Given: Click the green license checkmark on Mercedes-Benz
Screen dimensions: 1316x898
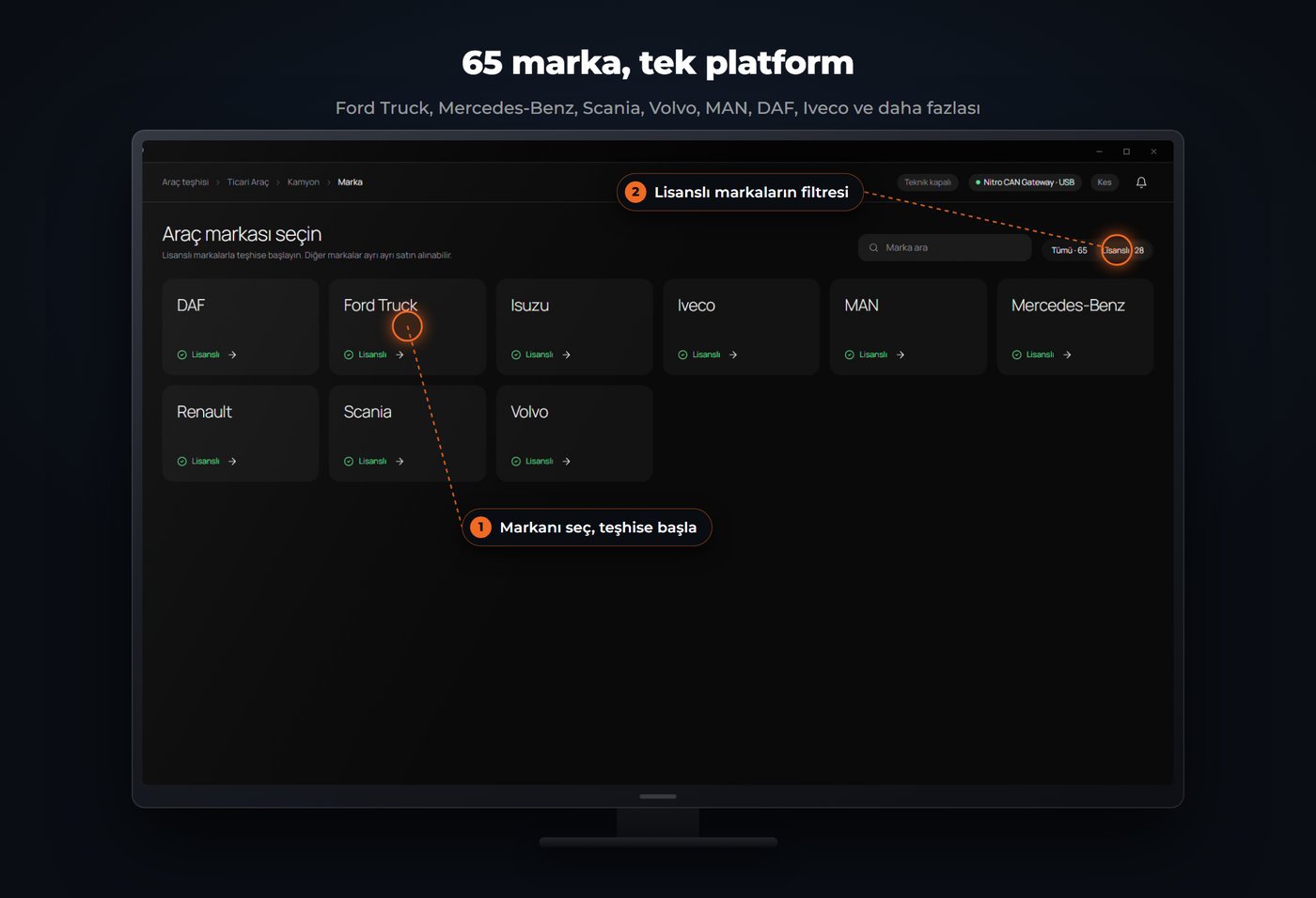Looking at the screenshot, I should click(1016, 354).
